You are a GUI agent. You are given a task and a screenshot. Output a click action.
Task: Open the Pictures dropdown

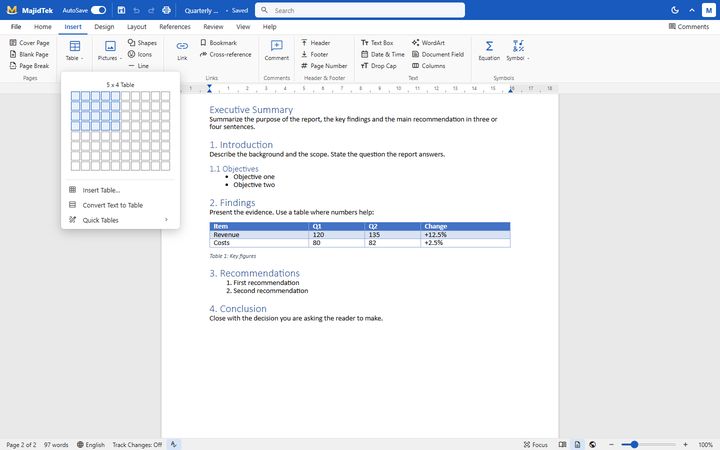click(x=110, y=51)
